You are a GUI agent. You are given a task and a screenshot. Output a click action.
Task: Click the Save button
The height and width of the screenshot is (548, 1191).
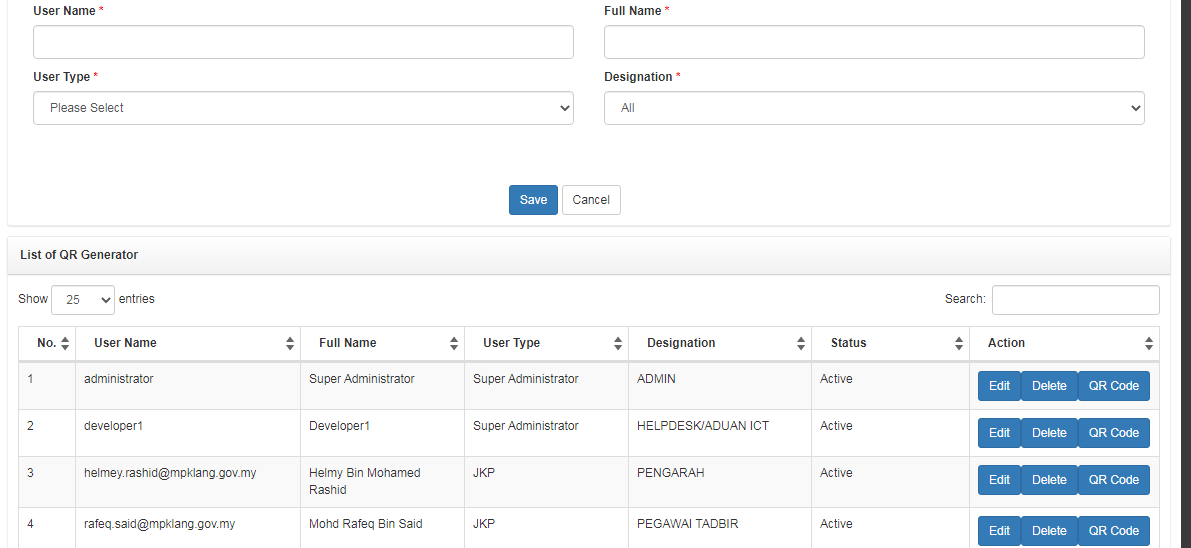point(533,200)
